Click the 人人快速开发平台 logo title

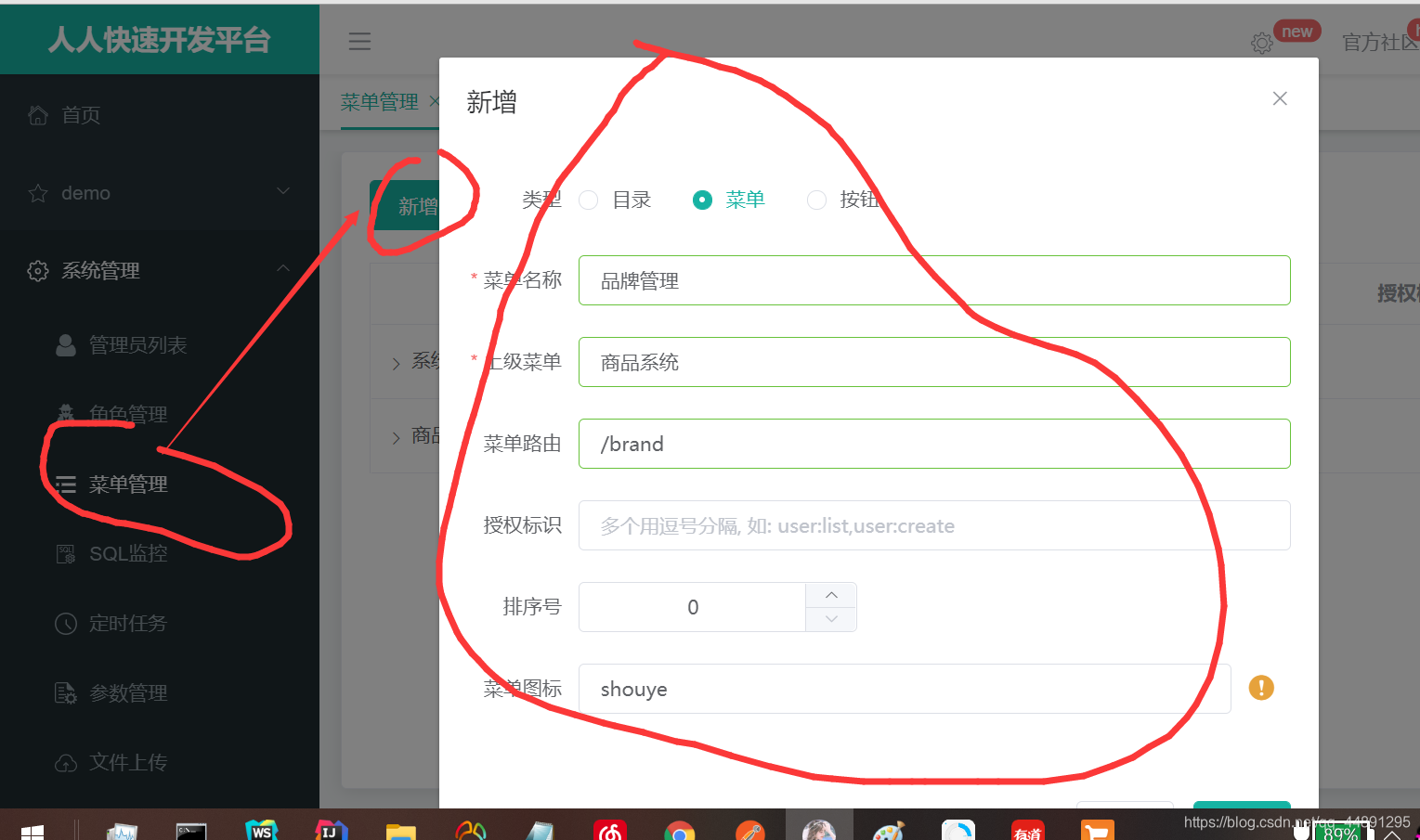tap(160, 39)
